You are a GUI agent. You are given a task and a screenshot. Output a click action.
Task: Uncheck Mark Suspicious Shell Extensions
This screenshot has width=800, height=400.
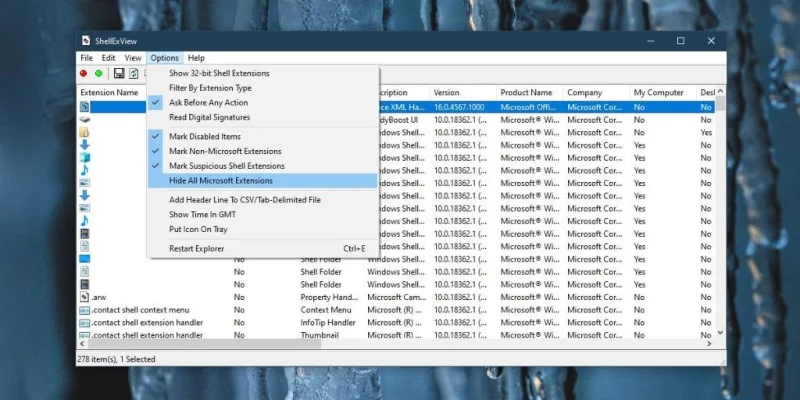tap(227, 166)
